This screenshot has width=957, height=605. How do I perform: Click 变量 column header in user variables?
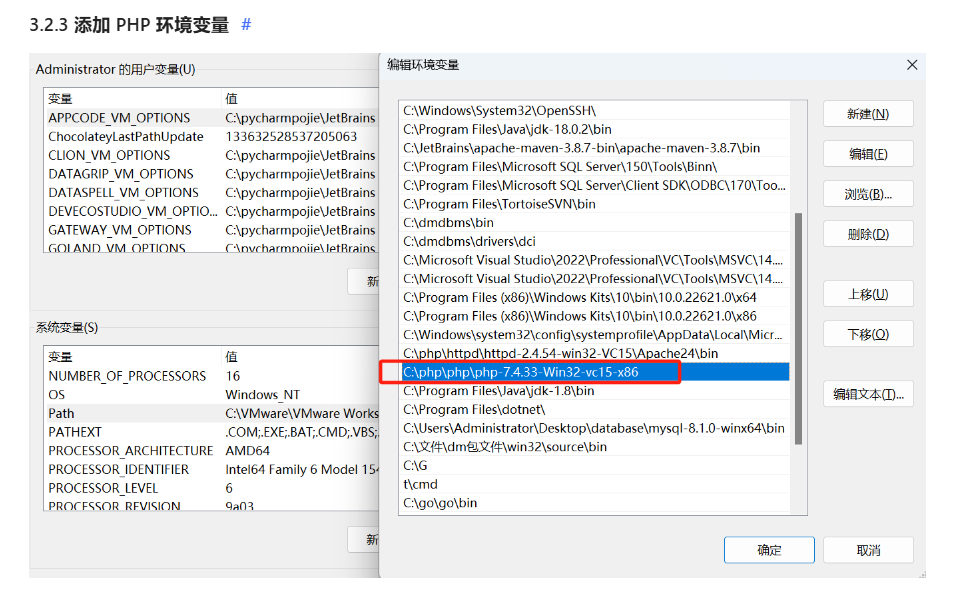point(132,99)
